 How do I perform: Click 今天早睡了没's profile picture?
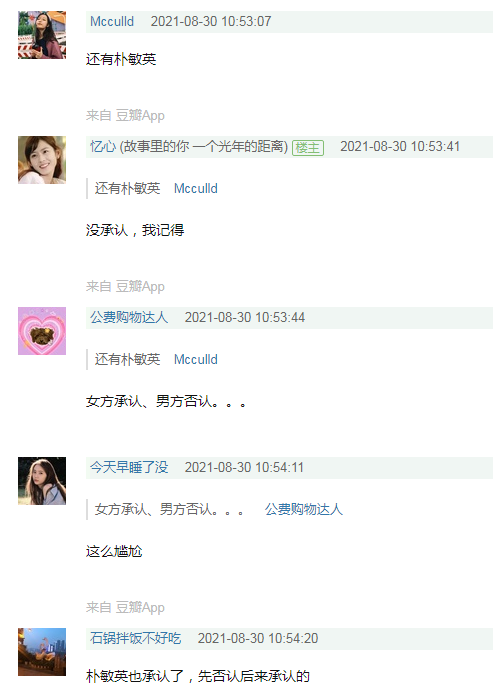tap(42, 481)
